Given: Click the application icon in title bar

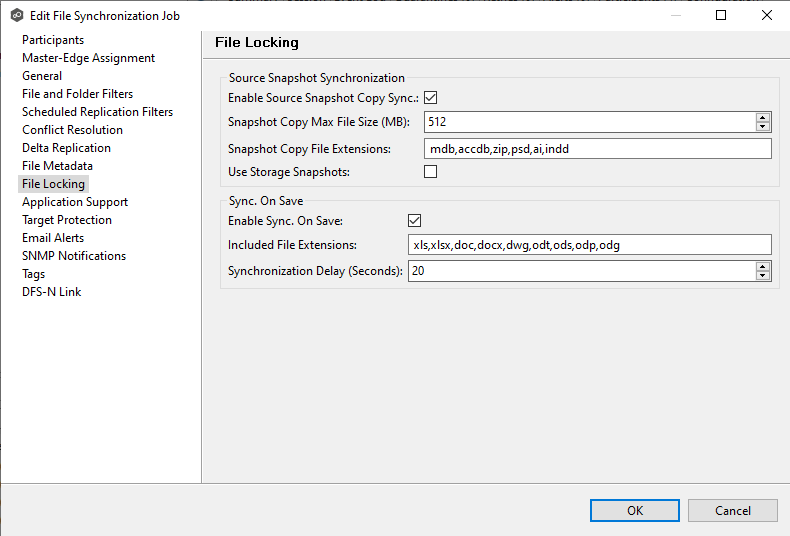Looking at the screenshot, I should click(16, 15).
